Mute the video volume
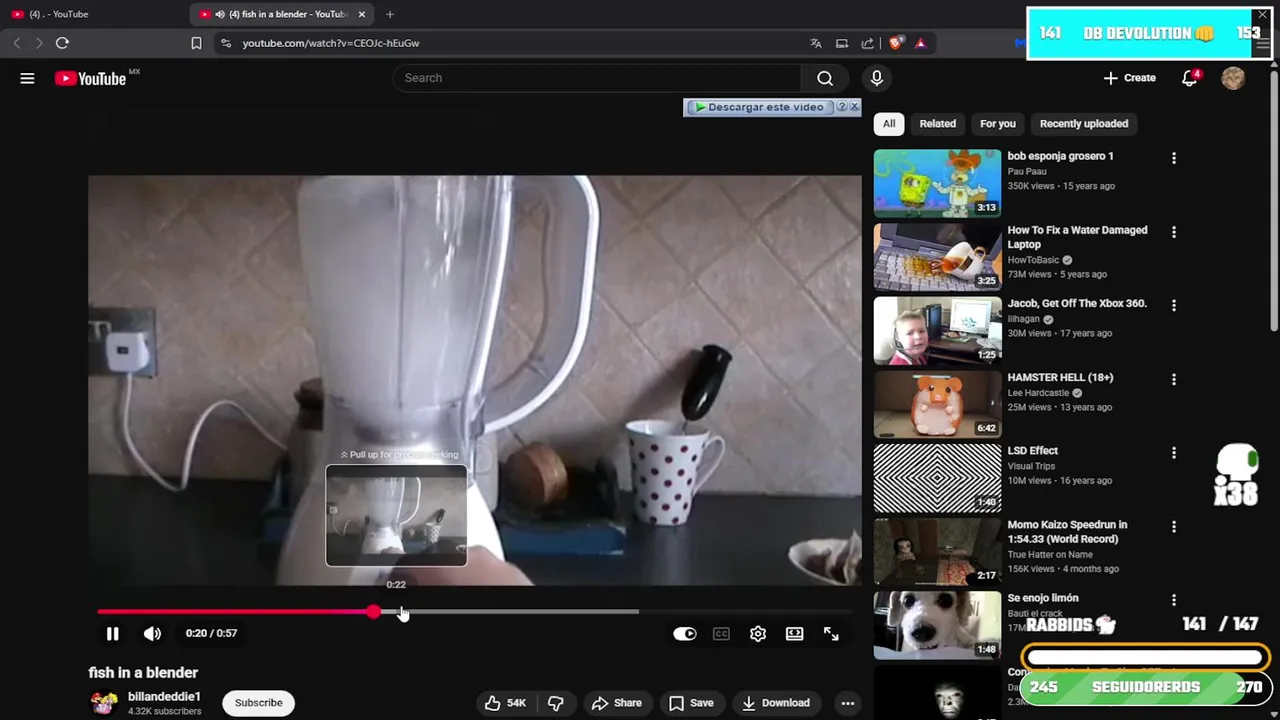 (152, 633)
